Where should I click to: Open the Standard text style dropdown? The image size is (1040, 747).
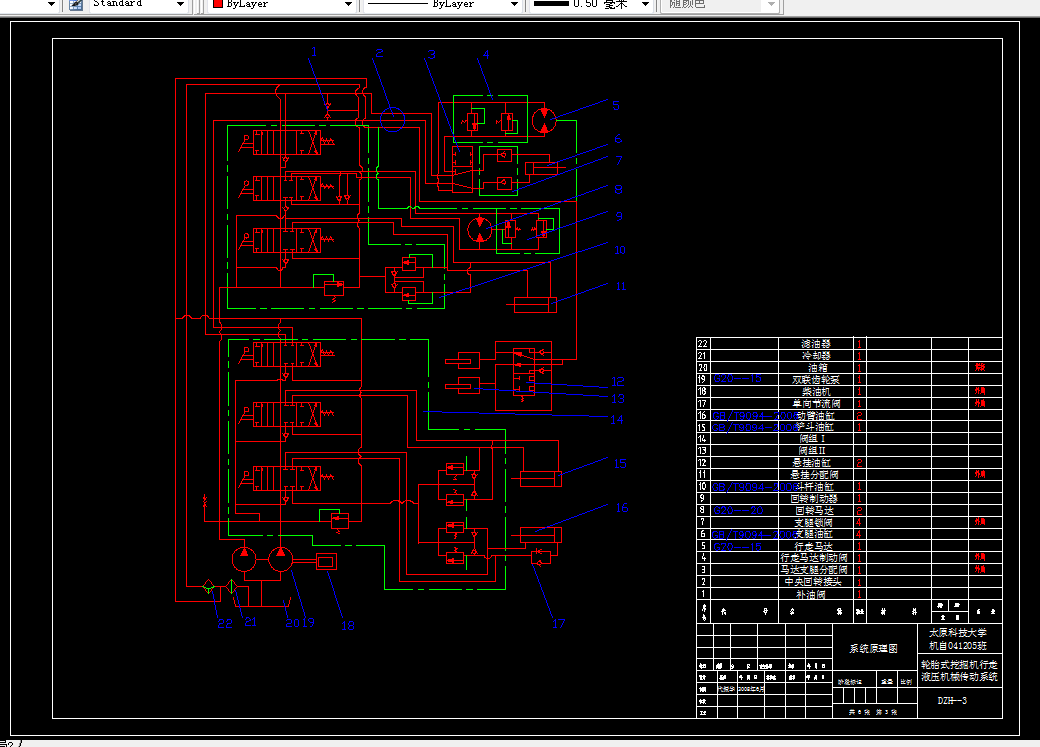180,5
